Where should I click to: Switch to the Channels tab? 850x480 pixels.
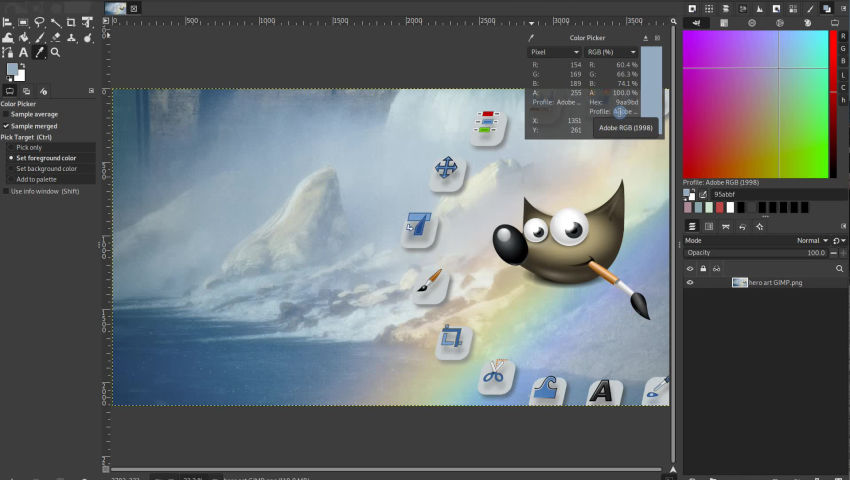coord(709,227)
